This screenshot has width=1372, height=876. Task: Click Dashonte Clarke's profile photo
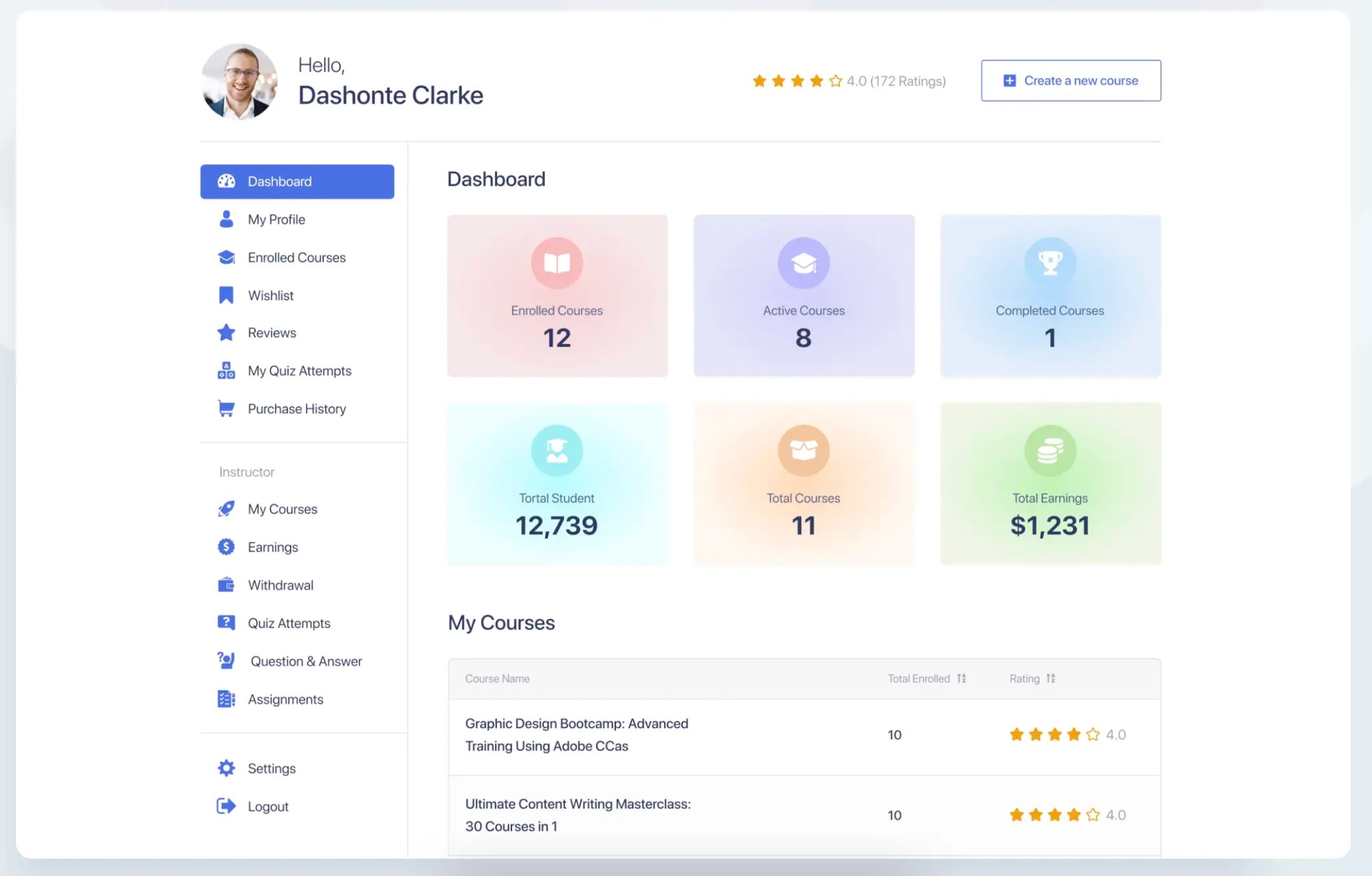[x=239, y=81]
